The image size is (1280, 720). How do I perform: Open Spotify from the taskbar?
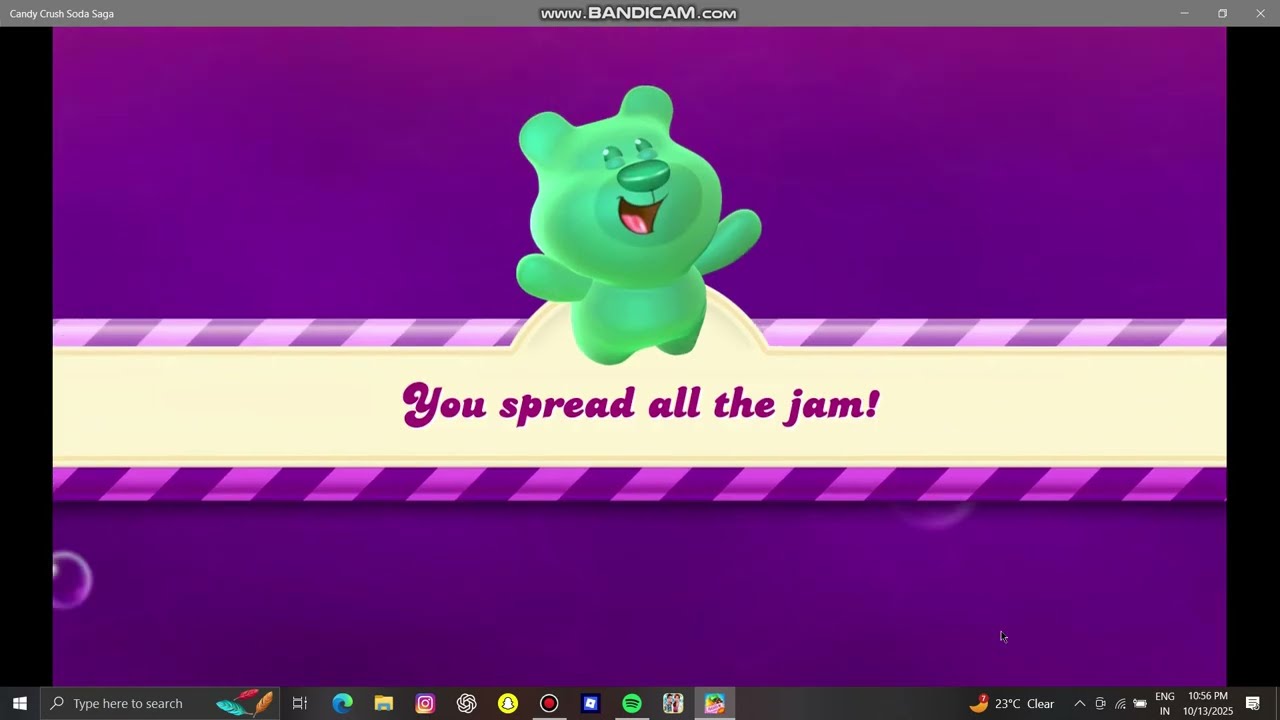click(x=632, y=703)
